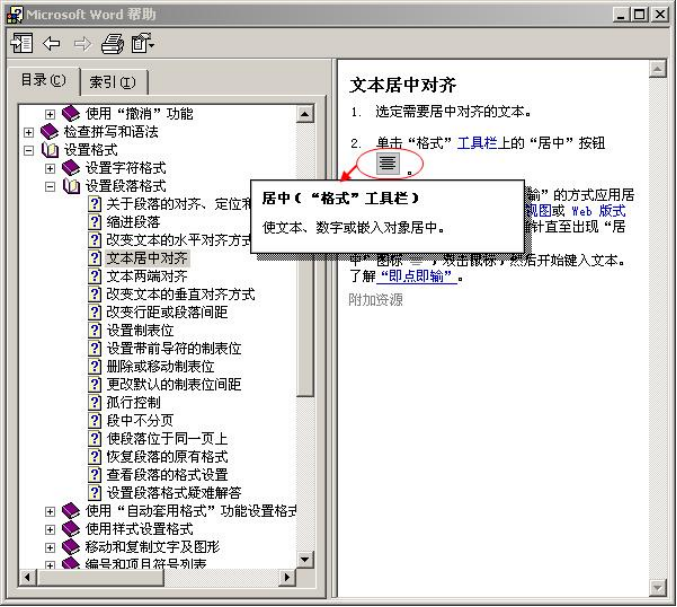Image resolution: width=677 pixels, height=607 pixels.
Task: Switch to the 索引 tab
Action: (113, 82)
